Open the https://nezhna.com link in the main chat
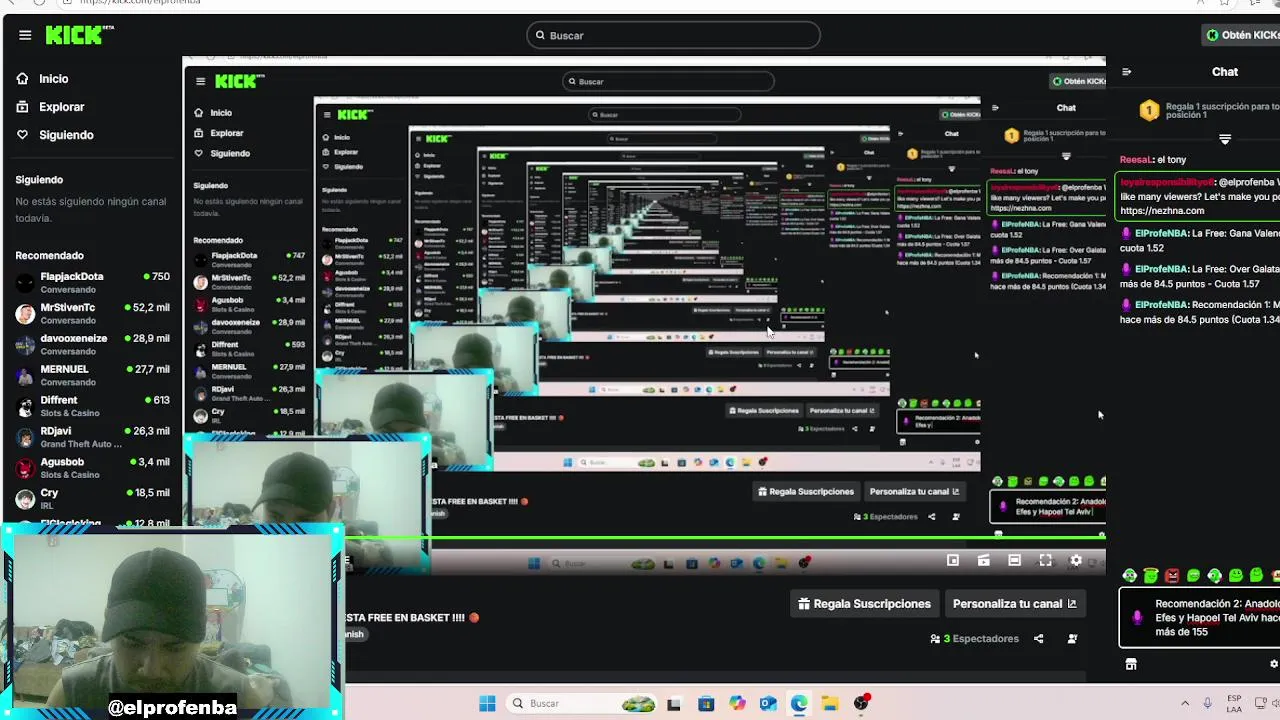 tap(1162, 211)
